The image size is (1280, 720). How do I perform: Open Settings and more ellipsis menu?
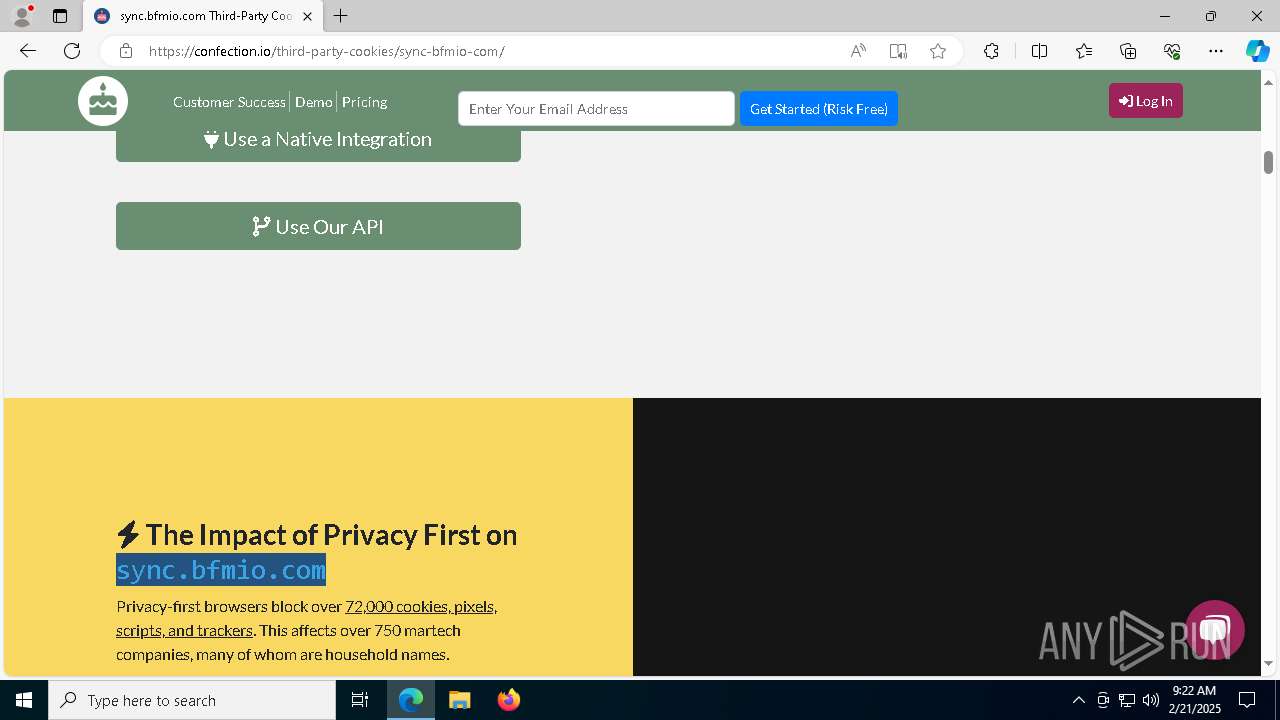pyautogui.click(x=1216, y=51)
